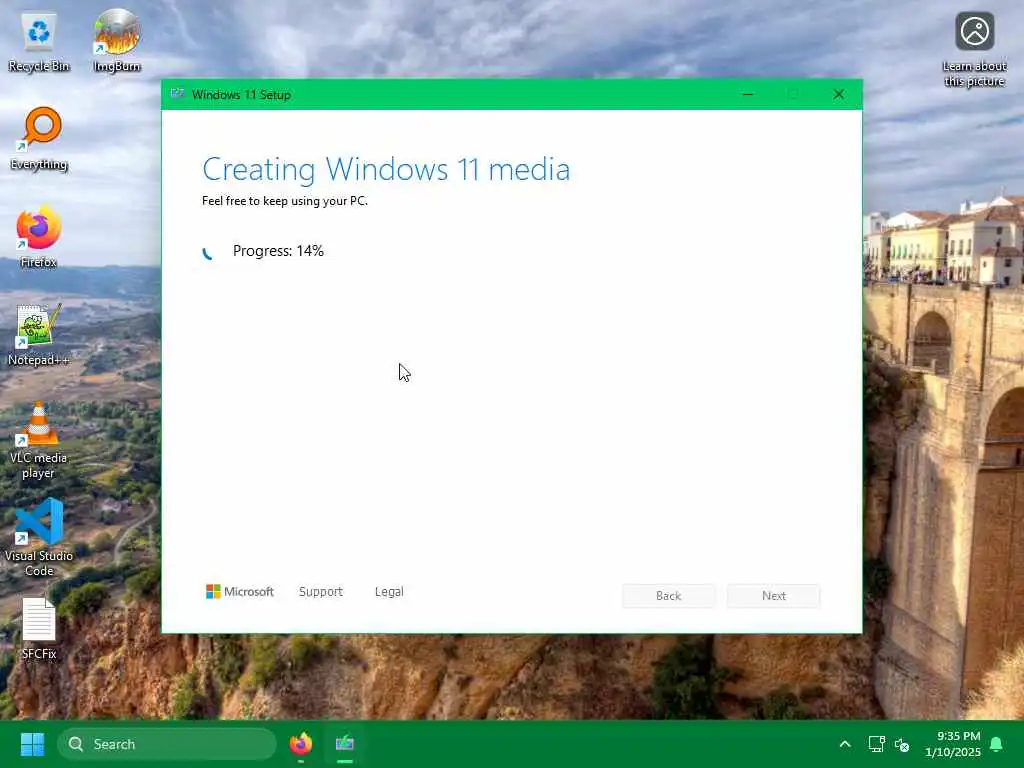This screenshot has height=768, width=1024.
Task: Switch to Firefox in the taskbar
Action: click(x=301, y=744)
